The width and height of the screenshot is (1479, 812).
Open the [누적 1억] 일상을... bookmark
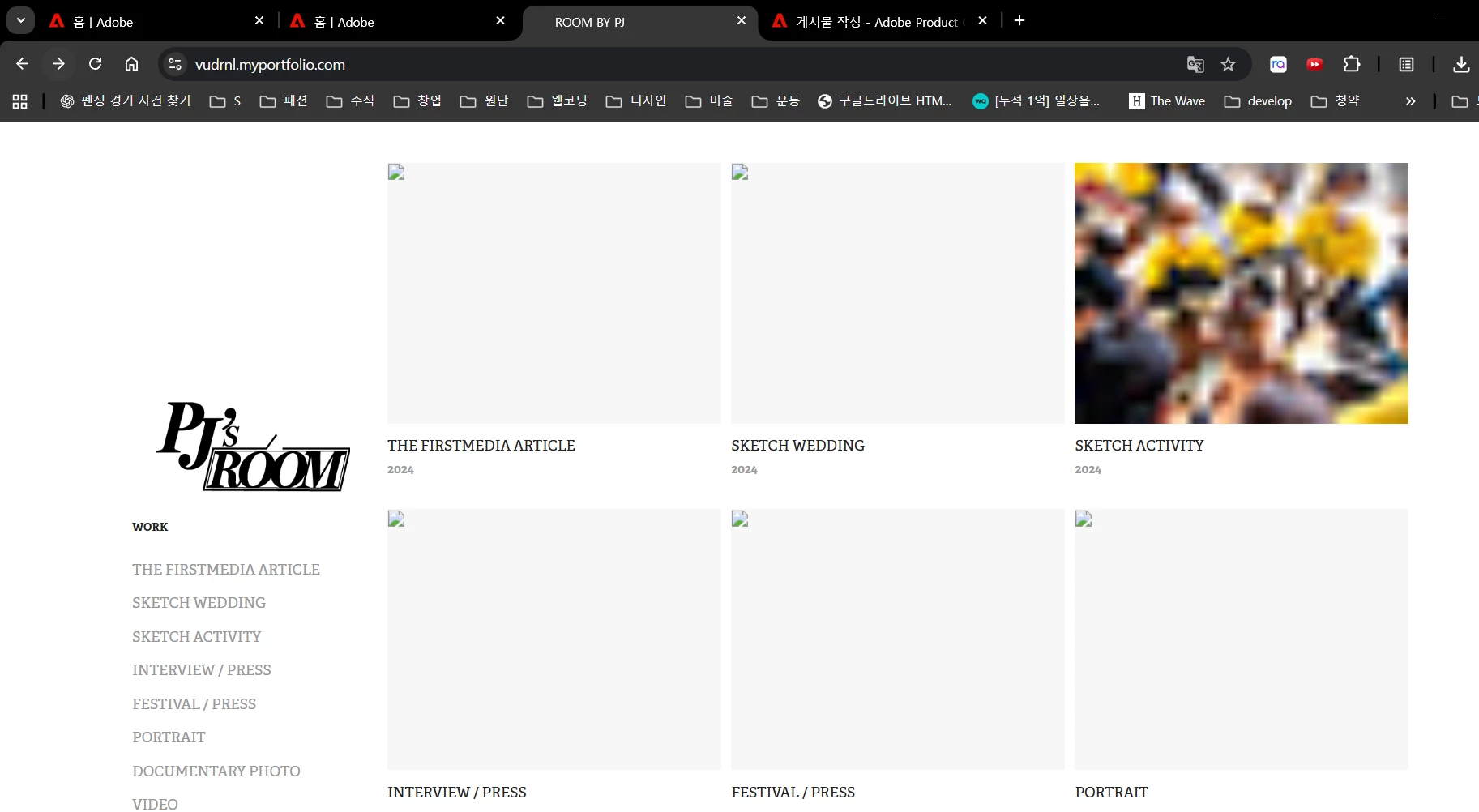pos(1037,100)
